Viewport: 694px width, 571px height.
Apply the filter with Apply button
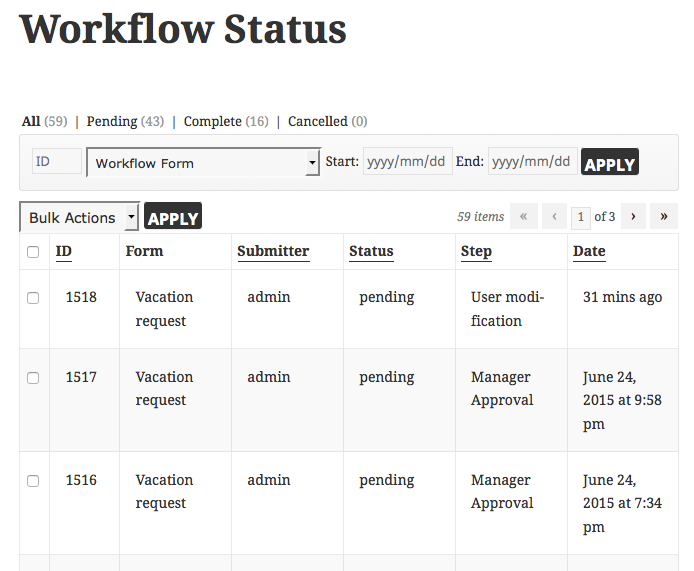point(610,163)
